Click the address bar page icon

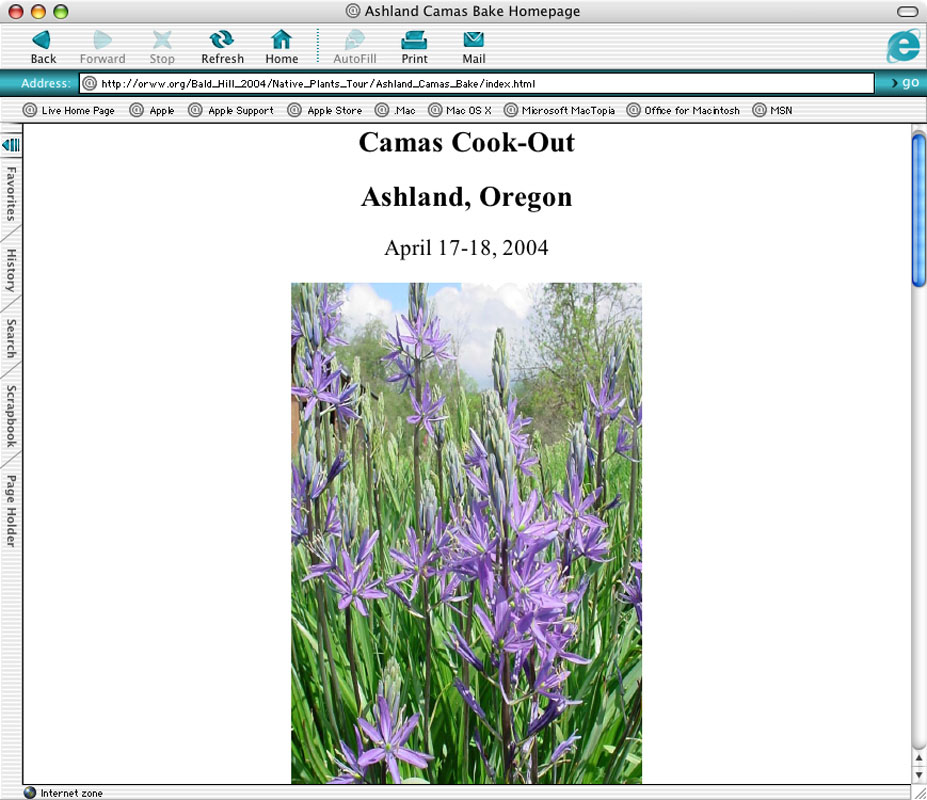(x=89, y=83)
